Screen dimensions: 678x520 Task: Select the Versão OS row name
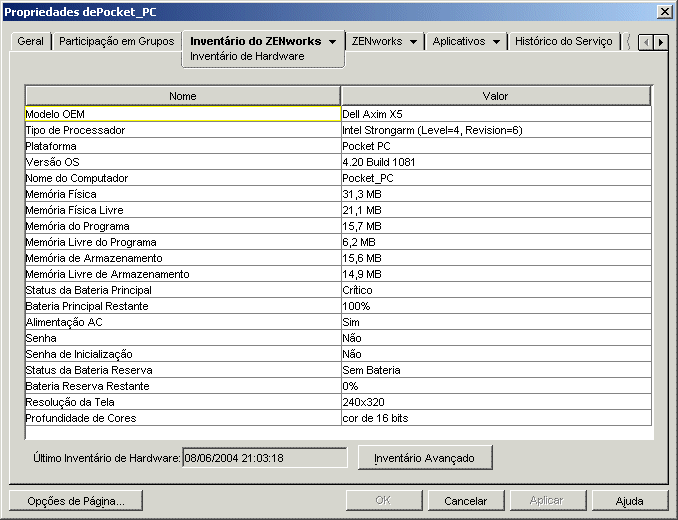pyautogui.click(x=183, y=162)
